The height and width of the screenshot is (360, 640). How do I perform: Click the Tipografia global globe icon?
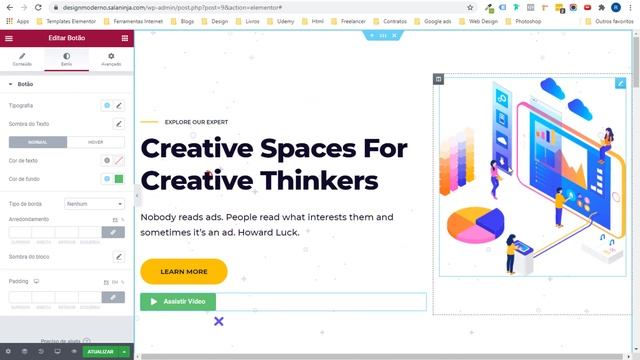[107, 105]
